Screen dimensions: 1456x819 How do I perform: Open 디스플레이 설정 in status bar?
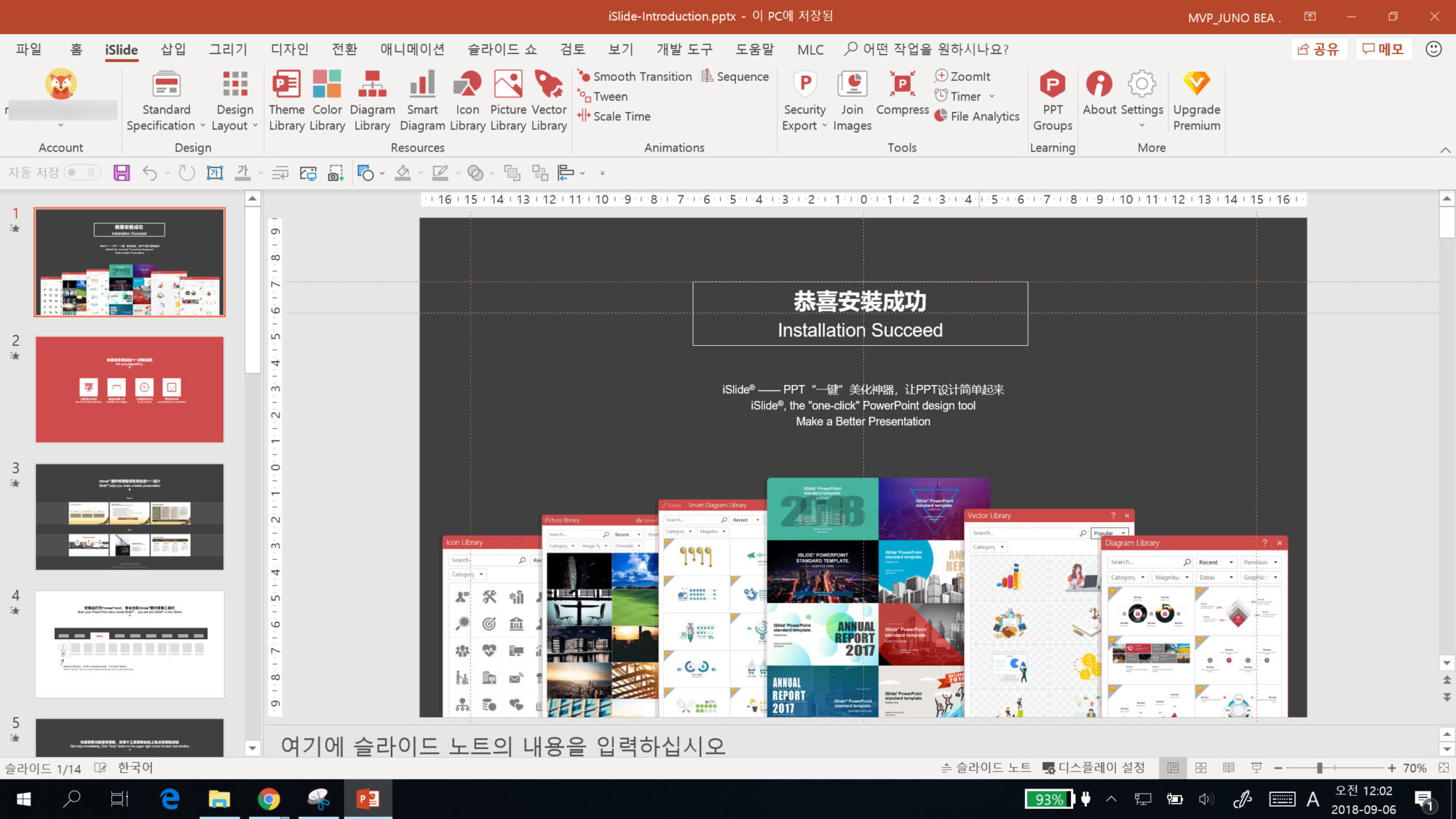click(x=1093, y=767)
